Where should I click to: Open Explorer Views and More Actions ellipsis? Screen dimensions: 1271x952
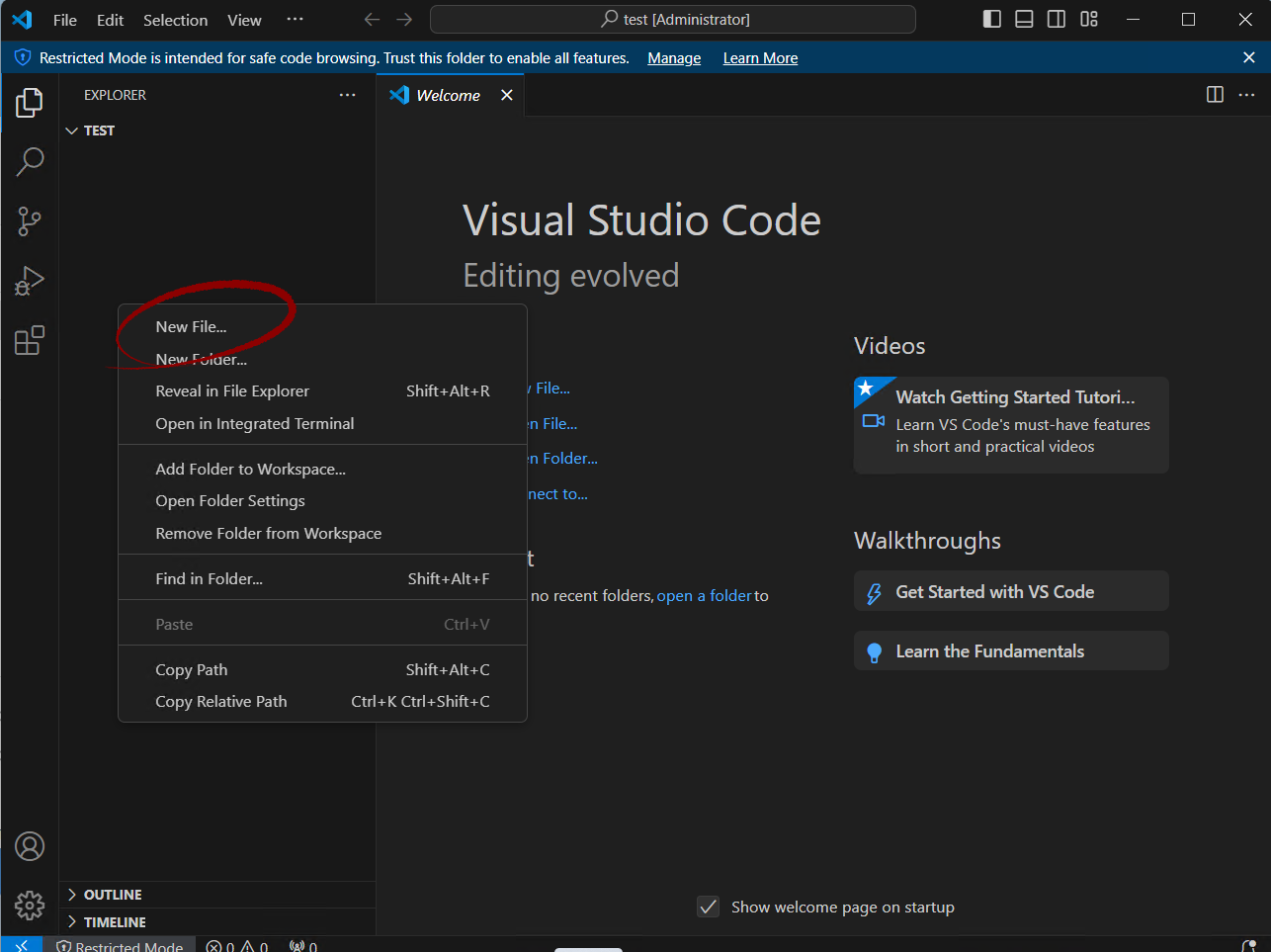(x=347, y=95)
